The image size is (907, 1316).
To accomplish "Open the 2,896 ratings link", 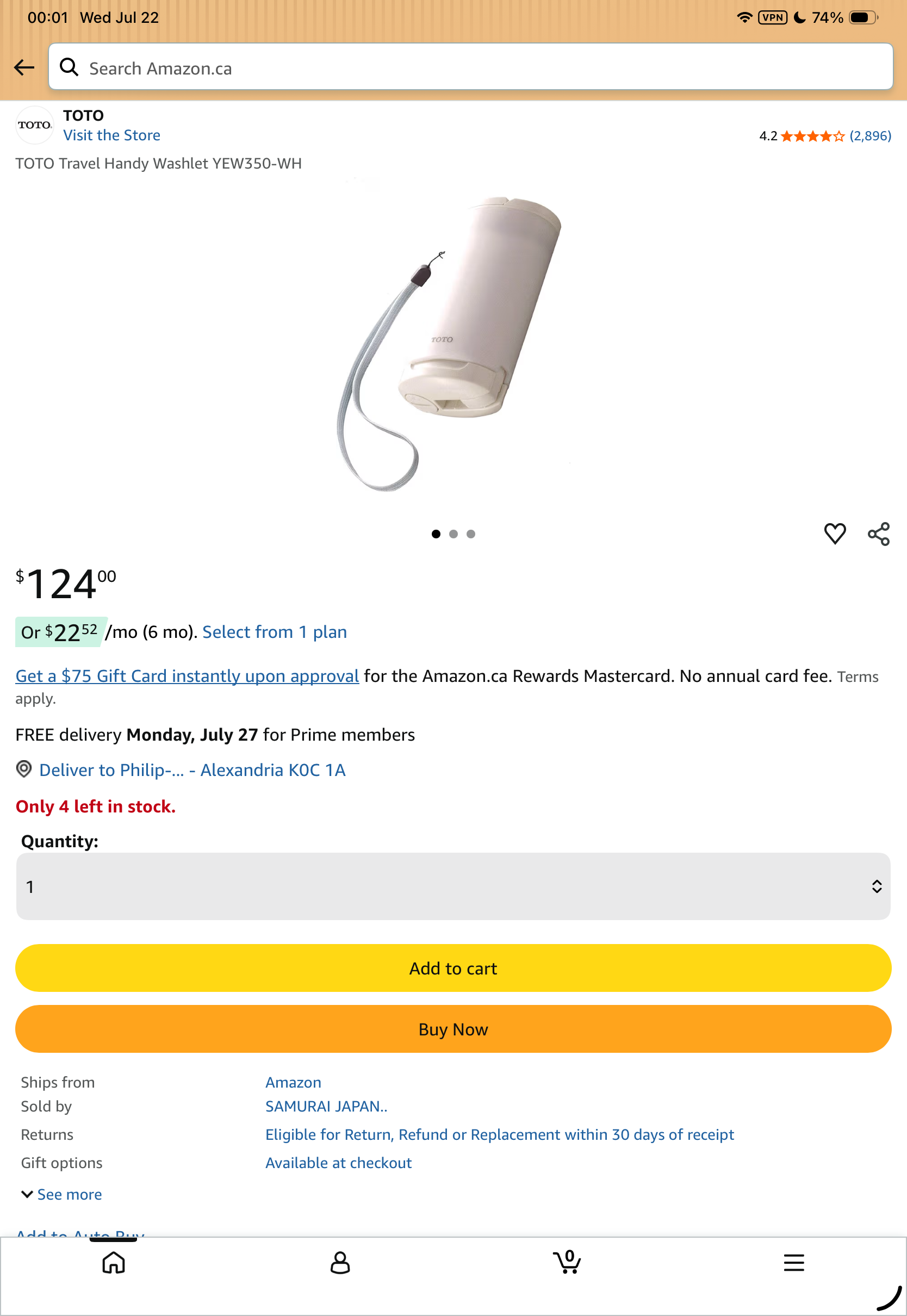I will [x=870, y=136].
